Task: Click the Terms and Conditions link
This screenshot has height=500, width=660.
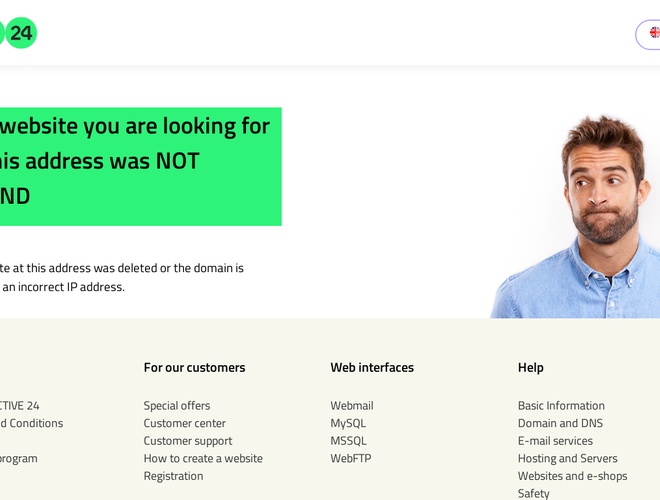Action: pyautogui.click(x=30, y=423)
